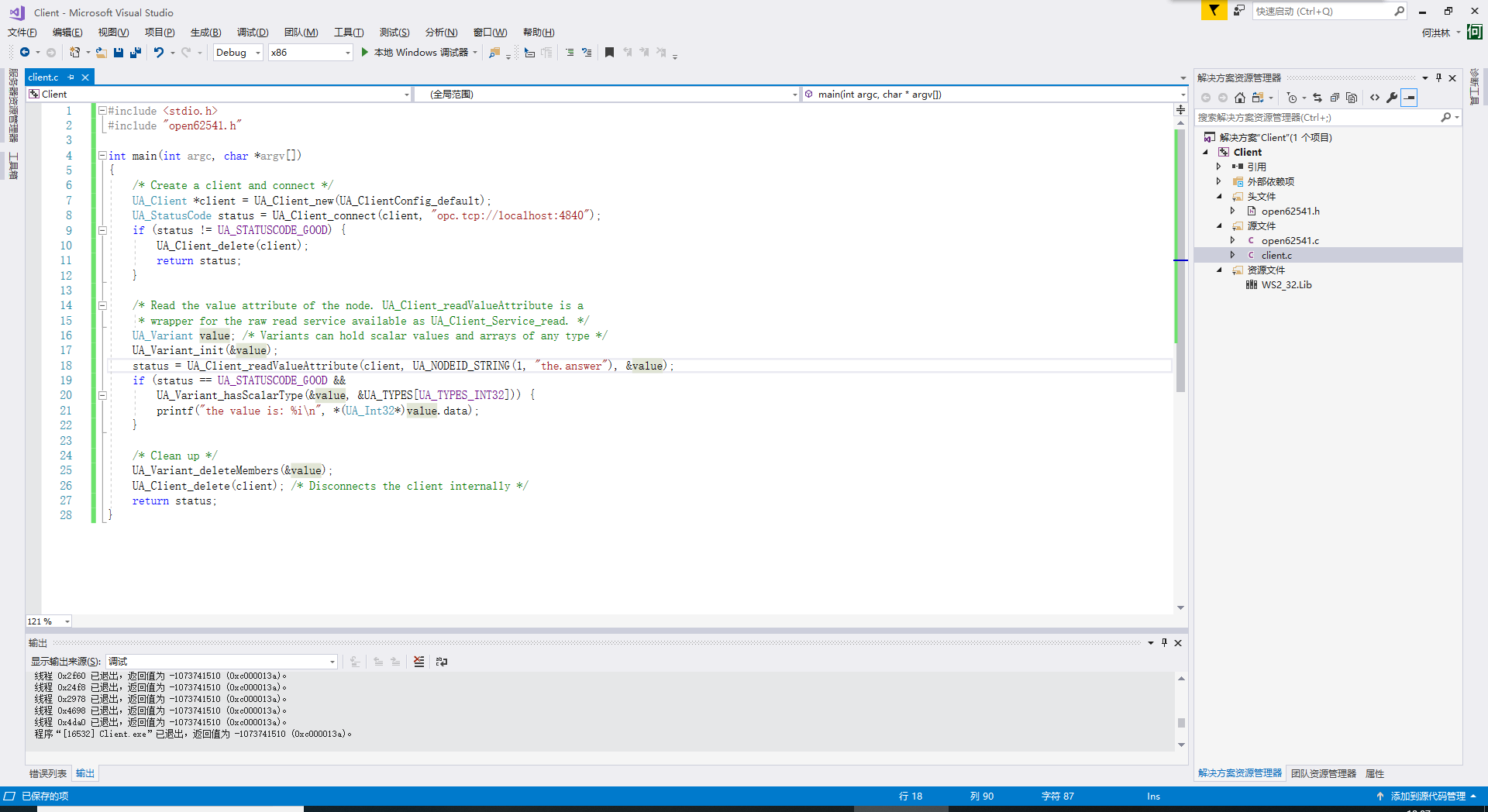Click the Clear All output icon
This screenshot has height=812, width=1488.
pyautogui.click(x=418, y=661)
